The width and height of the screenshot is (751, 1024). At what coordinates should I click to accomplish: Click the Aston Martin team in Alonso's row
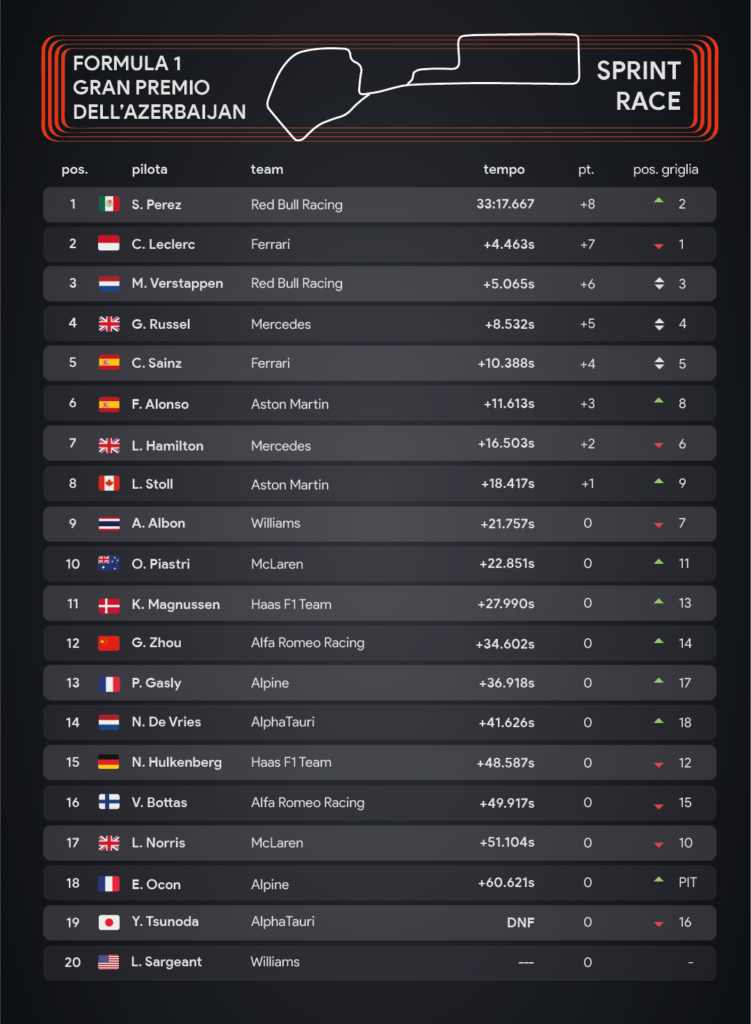tap(290, 404)
